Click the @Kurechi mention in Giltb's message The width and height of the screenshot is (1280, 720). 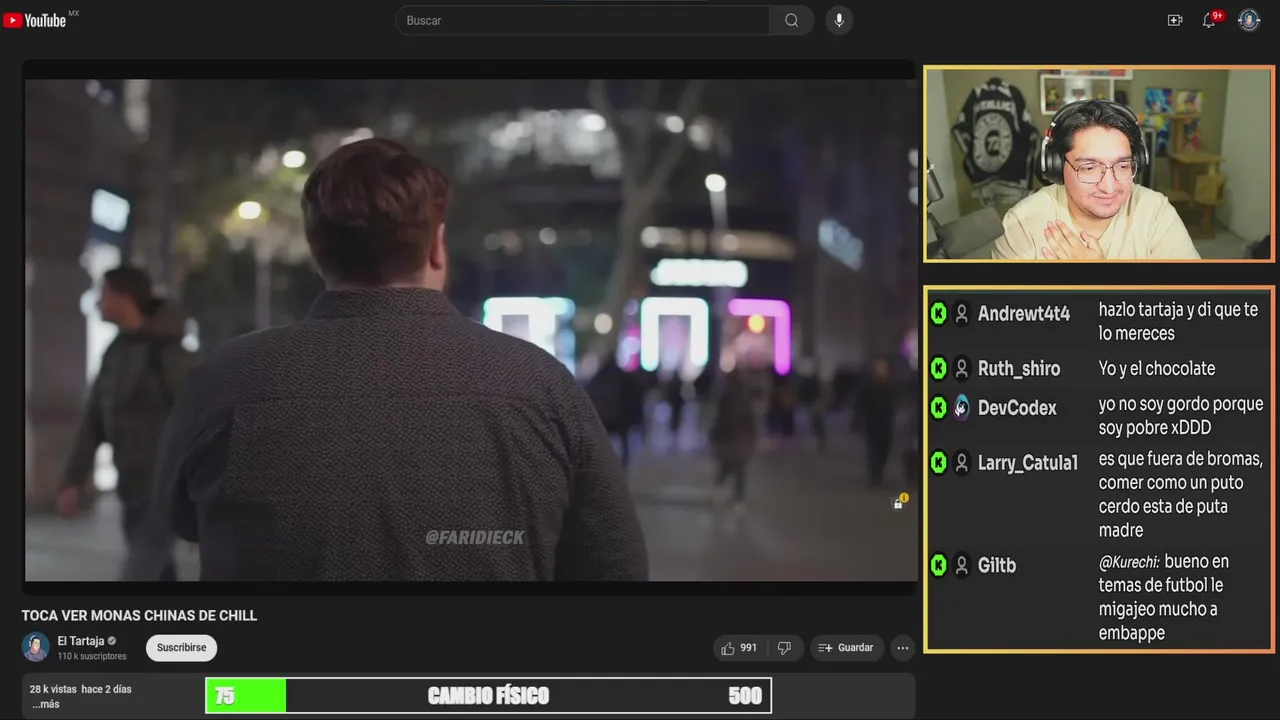[1129, 562]
